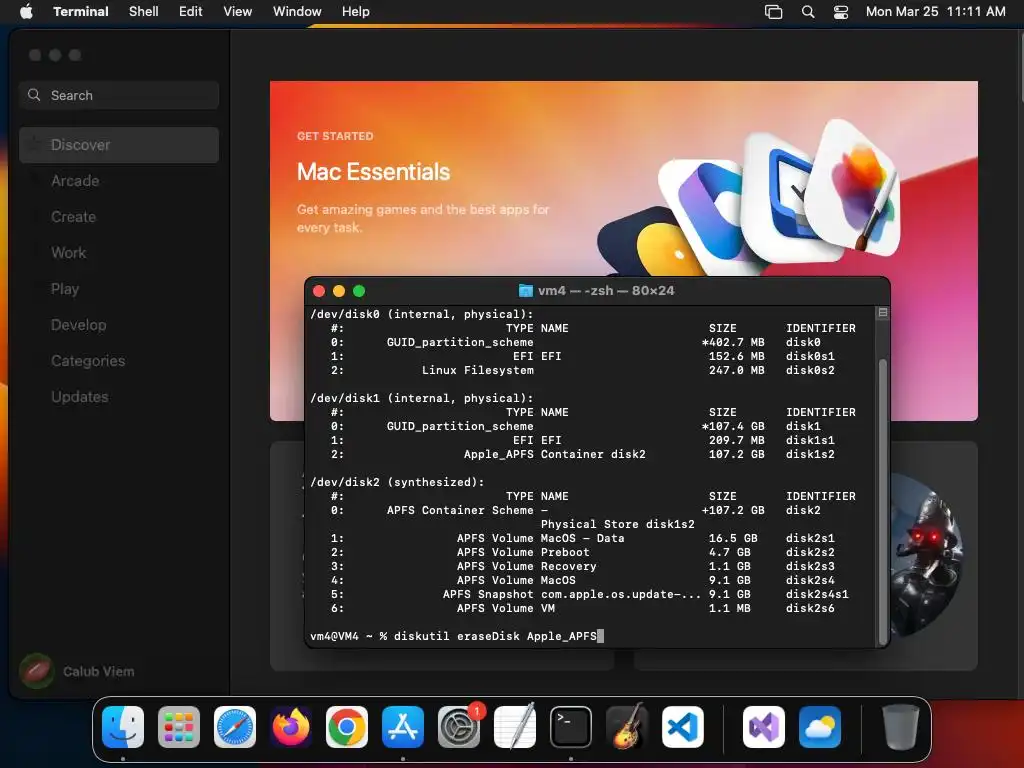Open the Edit menu
The height and width of the screenshot is (768, 1024).
pos(191,11)
